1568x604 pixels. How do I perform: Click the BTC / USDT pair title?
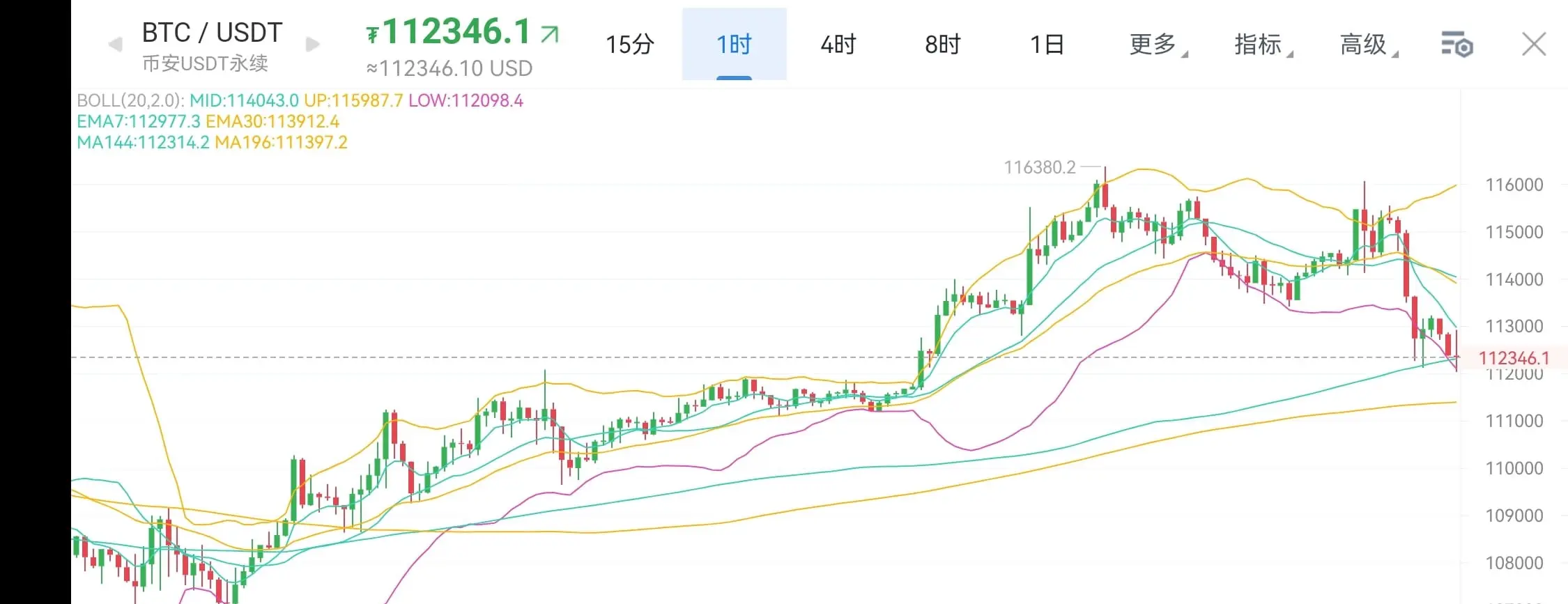click(213, 32)
